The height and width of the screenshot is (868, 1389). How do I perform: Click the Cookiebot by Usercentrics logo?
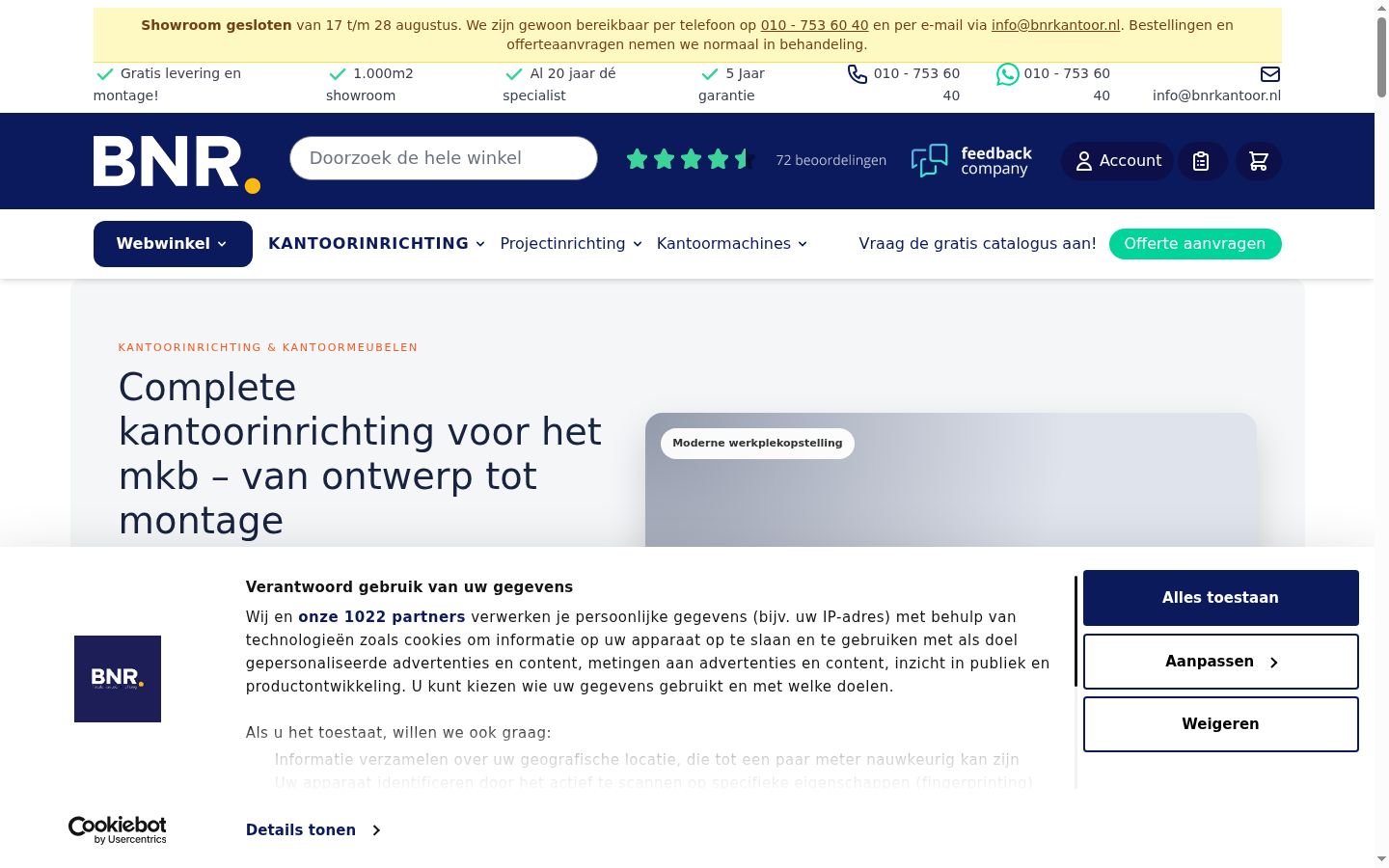pyautogui.click(x=118, y=829)
